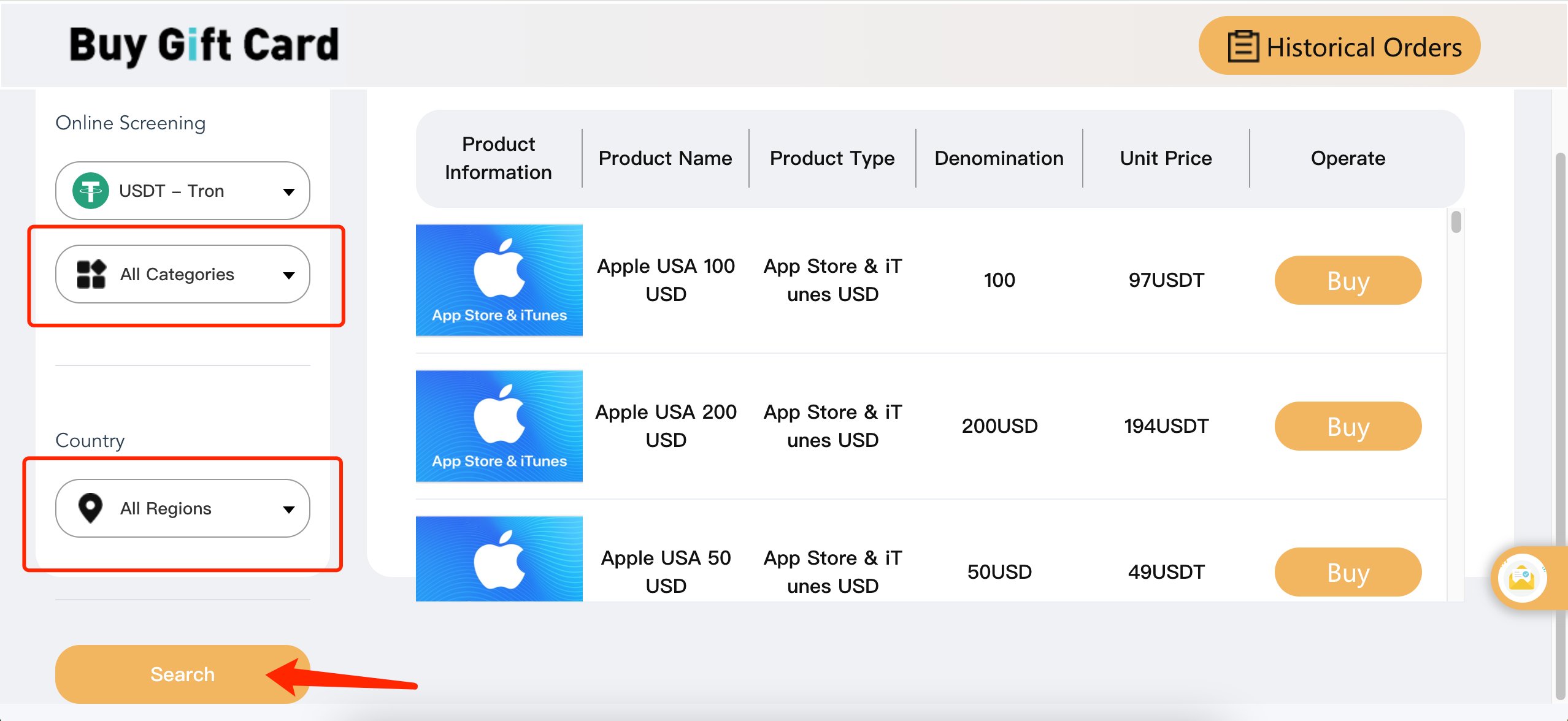The image size is (1568, 721).
Task: Click the Apple USA 50 USD card thumbnail
Action: 499,559
